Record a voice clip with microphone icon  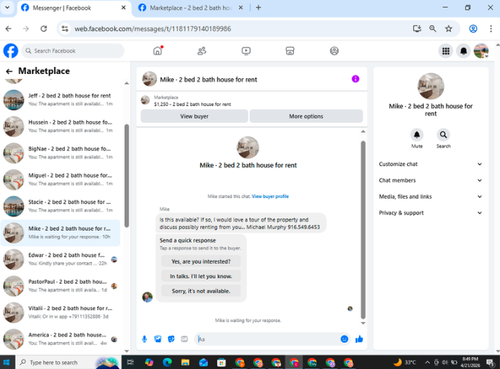pyautogui.click(x=144, y=339)
